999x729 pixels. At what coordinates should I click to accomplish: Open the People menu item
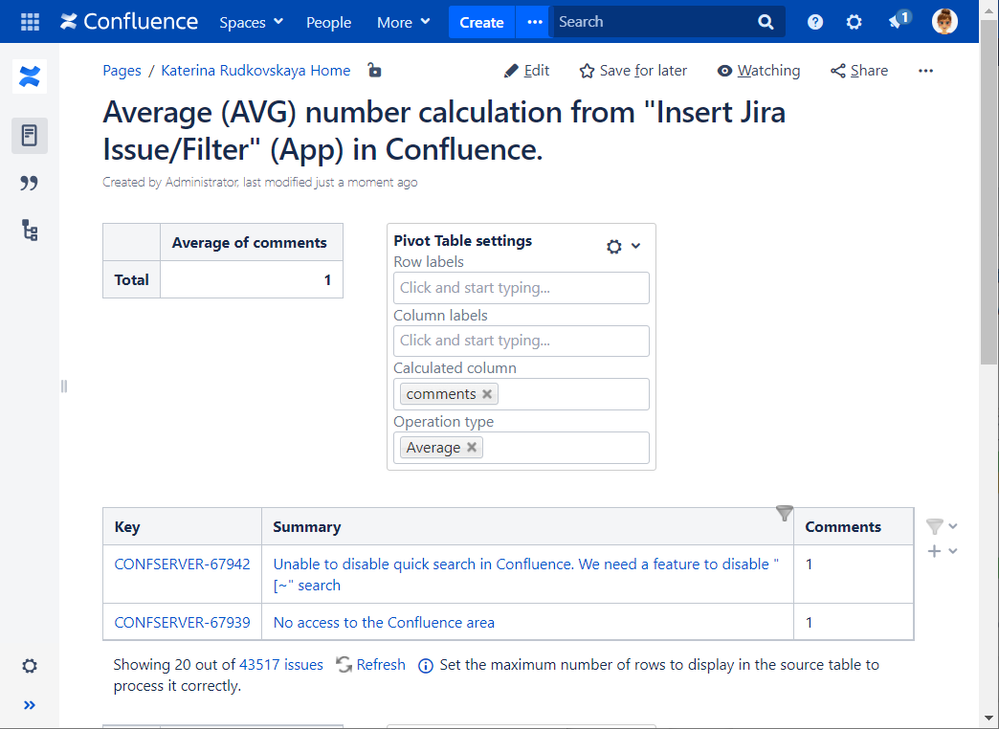328,22
